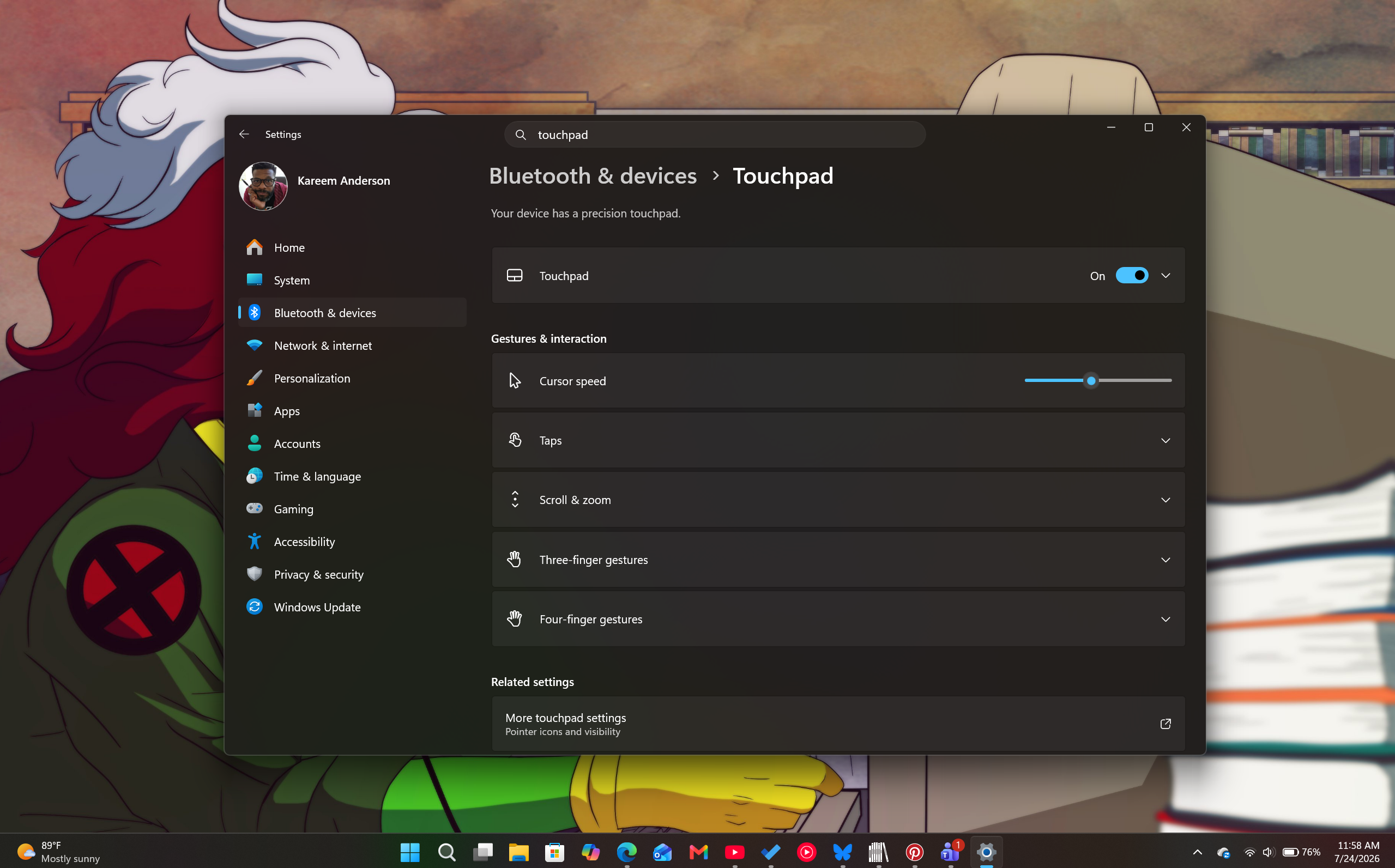1395x868 pixels.
Task: Go back with the Settings back arrow
Action: [244, 135]
